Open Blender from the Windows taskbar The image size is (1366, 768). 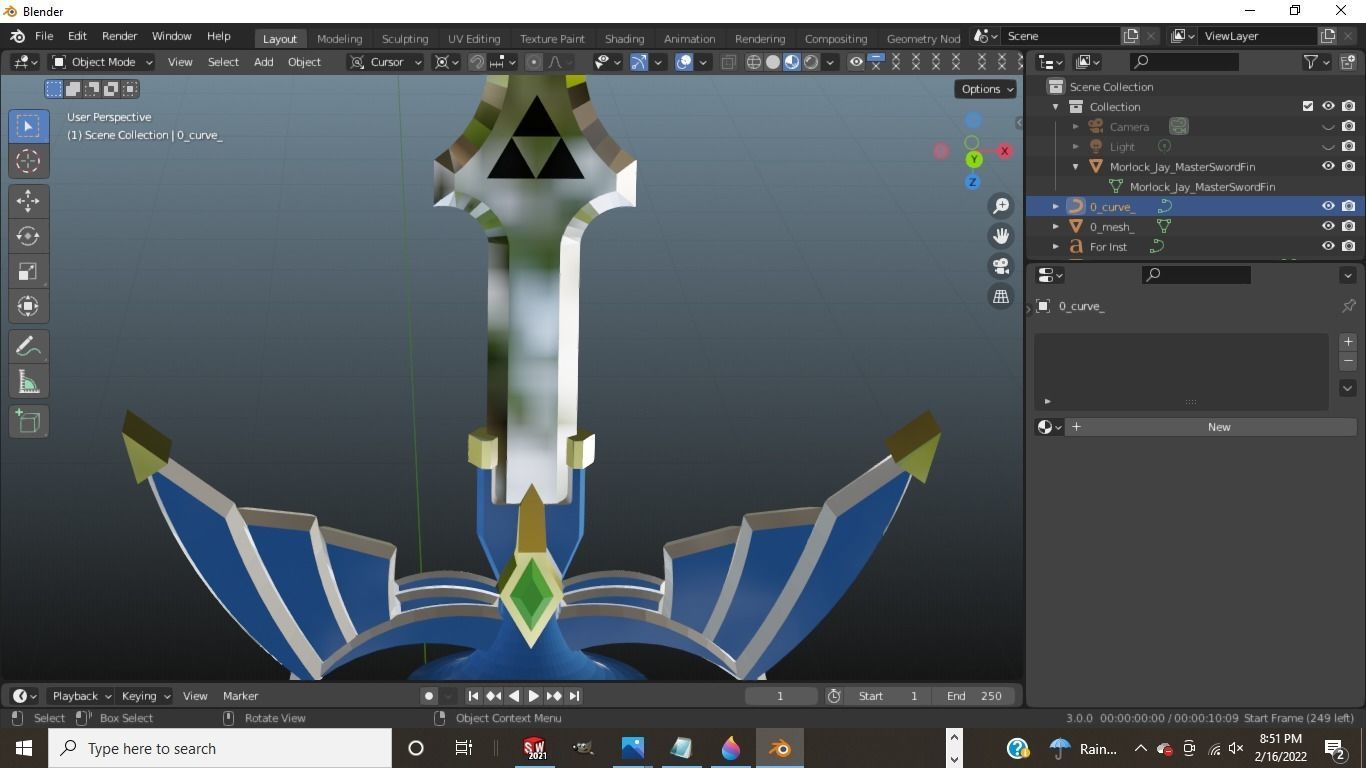pyautogui.click(x=780, y=748)
